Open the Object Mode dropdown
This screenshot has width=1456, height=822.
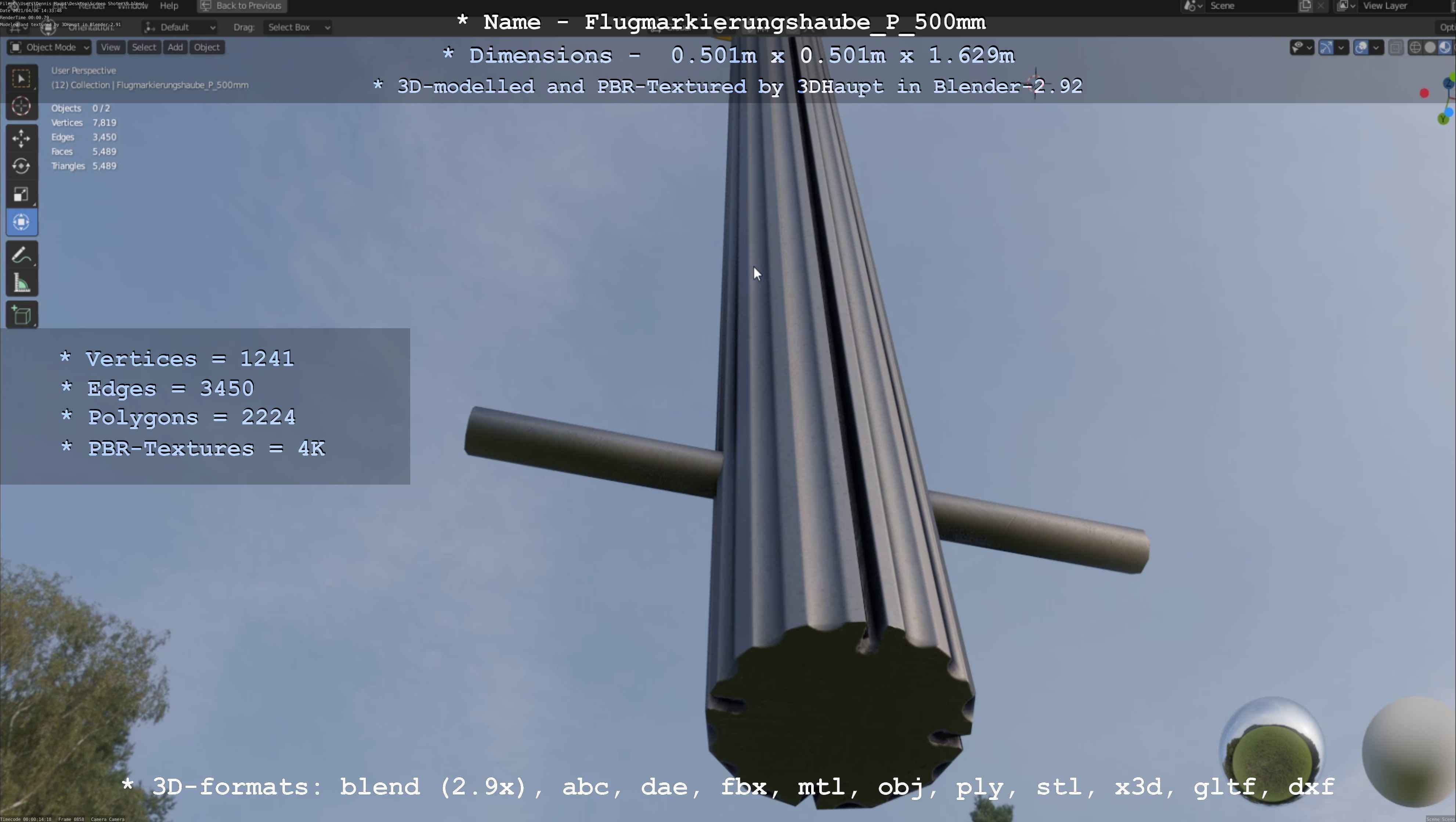[x=50, y=47]
